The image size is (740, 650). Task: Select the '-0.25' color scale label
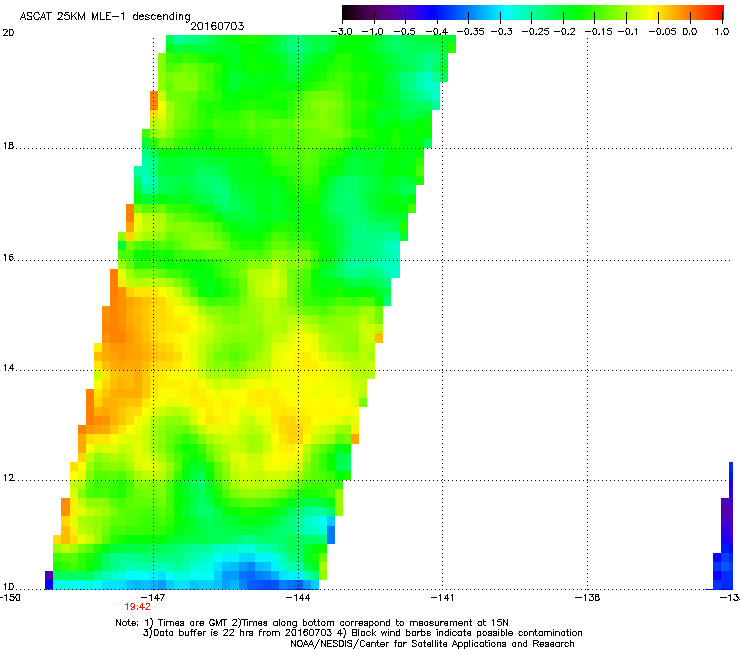point(535,32)
